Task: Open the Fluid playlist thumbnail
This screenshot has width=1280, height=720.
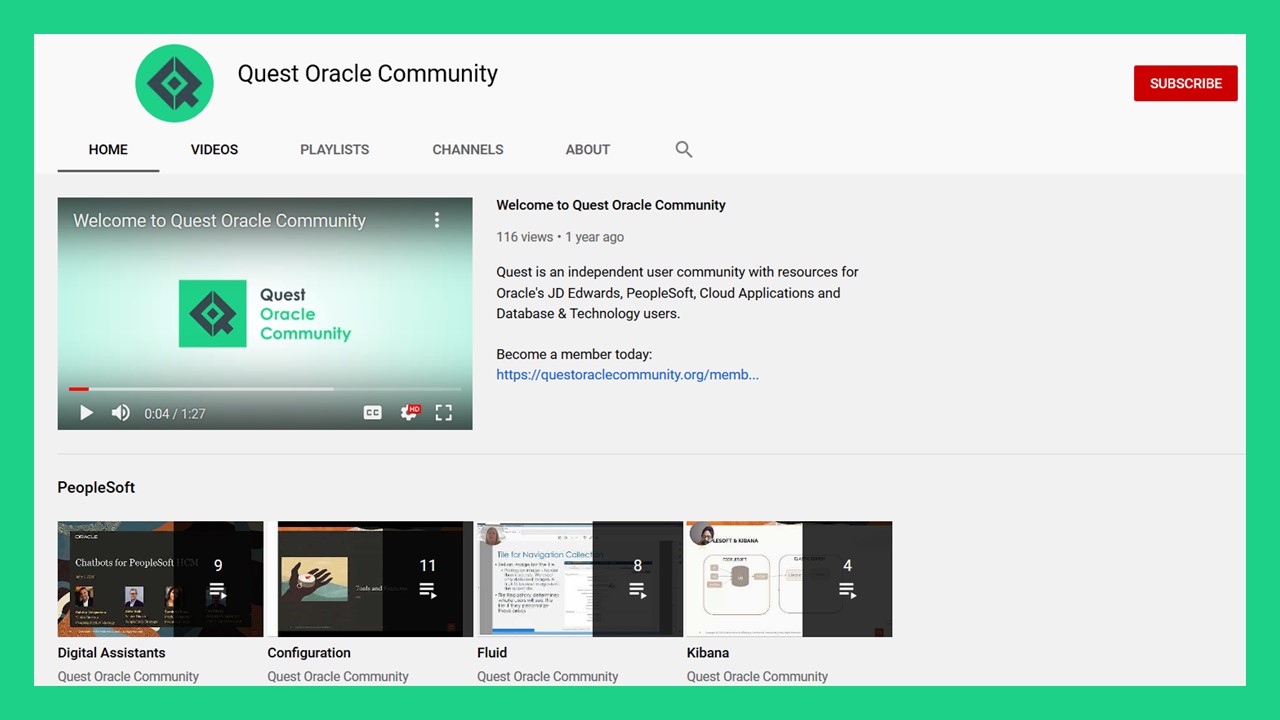Action: pyautogui.click(x=580, y=579)
